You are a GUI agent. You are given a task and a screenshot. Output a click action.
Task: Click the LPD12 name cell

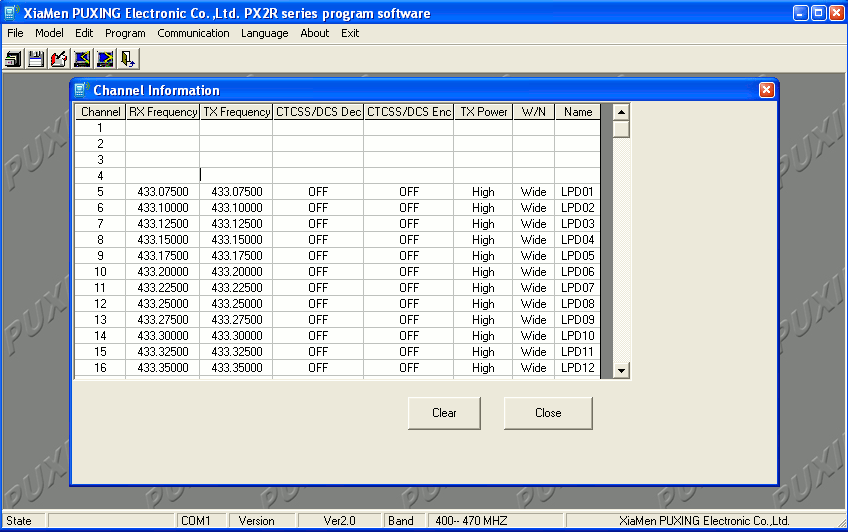tap(578, 368)
